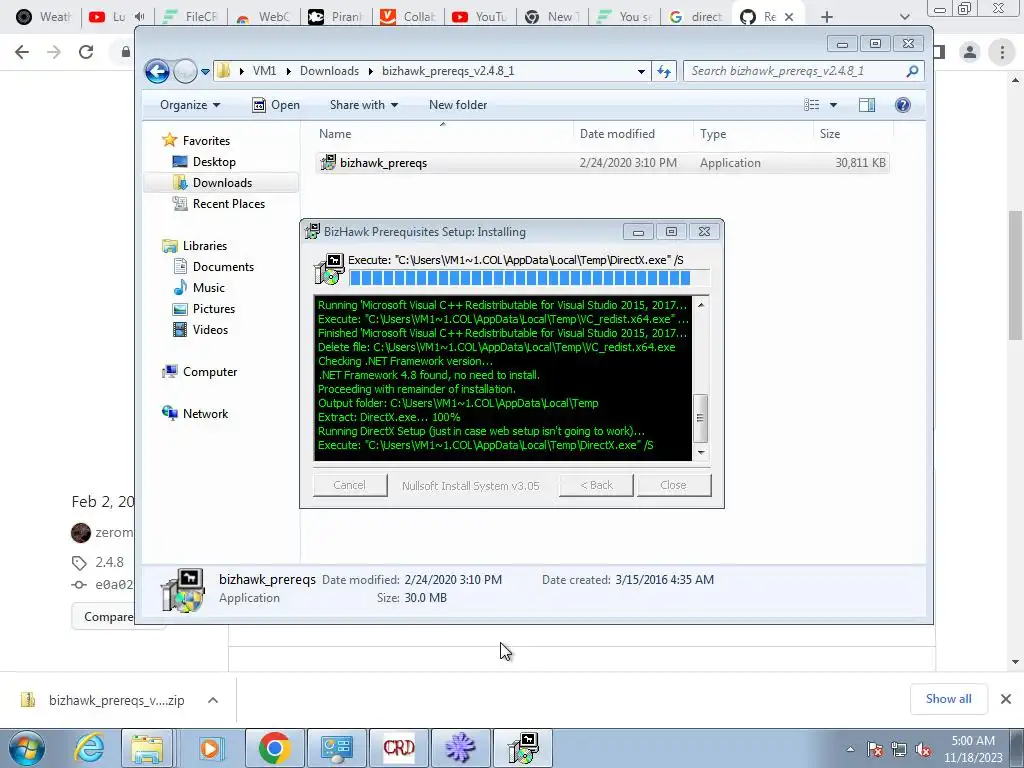The height and width of the screenshot is (768, 1024).
Task: Open recent locations dropdown beside Forward arrow
Action: [x=205, y=72]
